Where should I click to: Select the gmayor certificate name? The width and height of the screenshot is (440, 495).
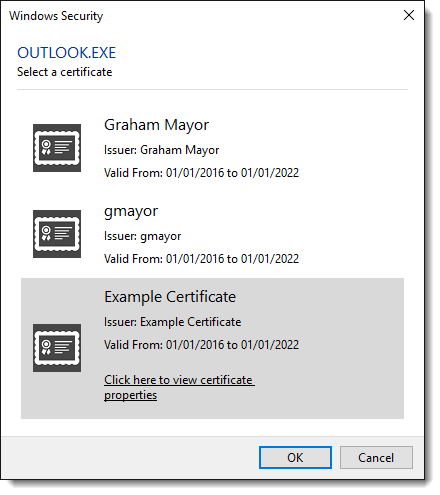point(131,211)
